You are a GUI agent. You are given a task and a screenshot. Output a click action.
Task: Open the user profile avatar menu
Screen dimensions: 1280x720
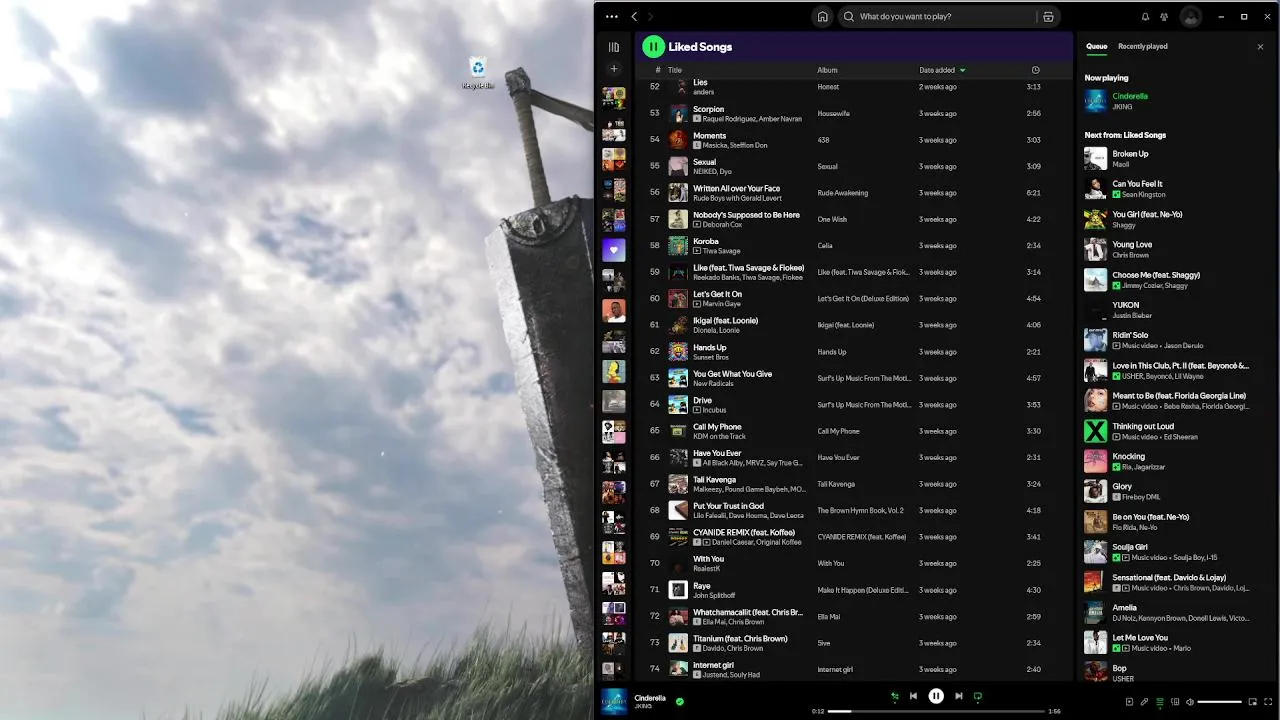coord(1190,17)
